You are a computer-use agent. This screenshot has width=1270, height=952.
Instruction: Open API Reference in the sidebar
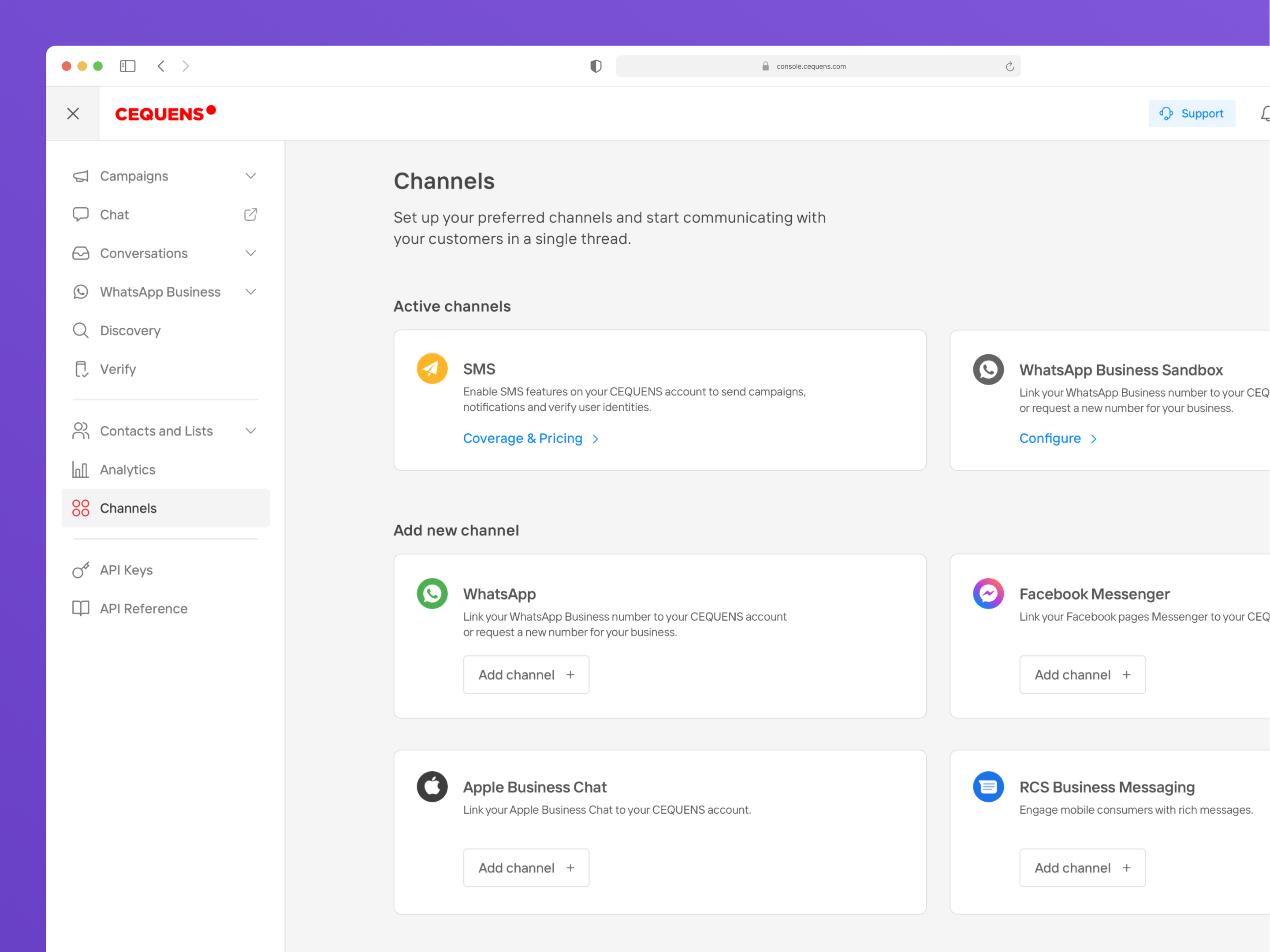pos(165,608)
